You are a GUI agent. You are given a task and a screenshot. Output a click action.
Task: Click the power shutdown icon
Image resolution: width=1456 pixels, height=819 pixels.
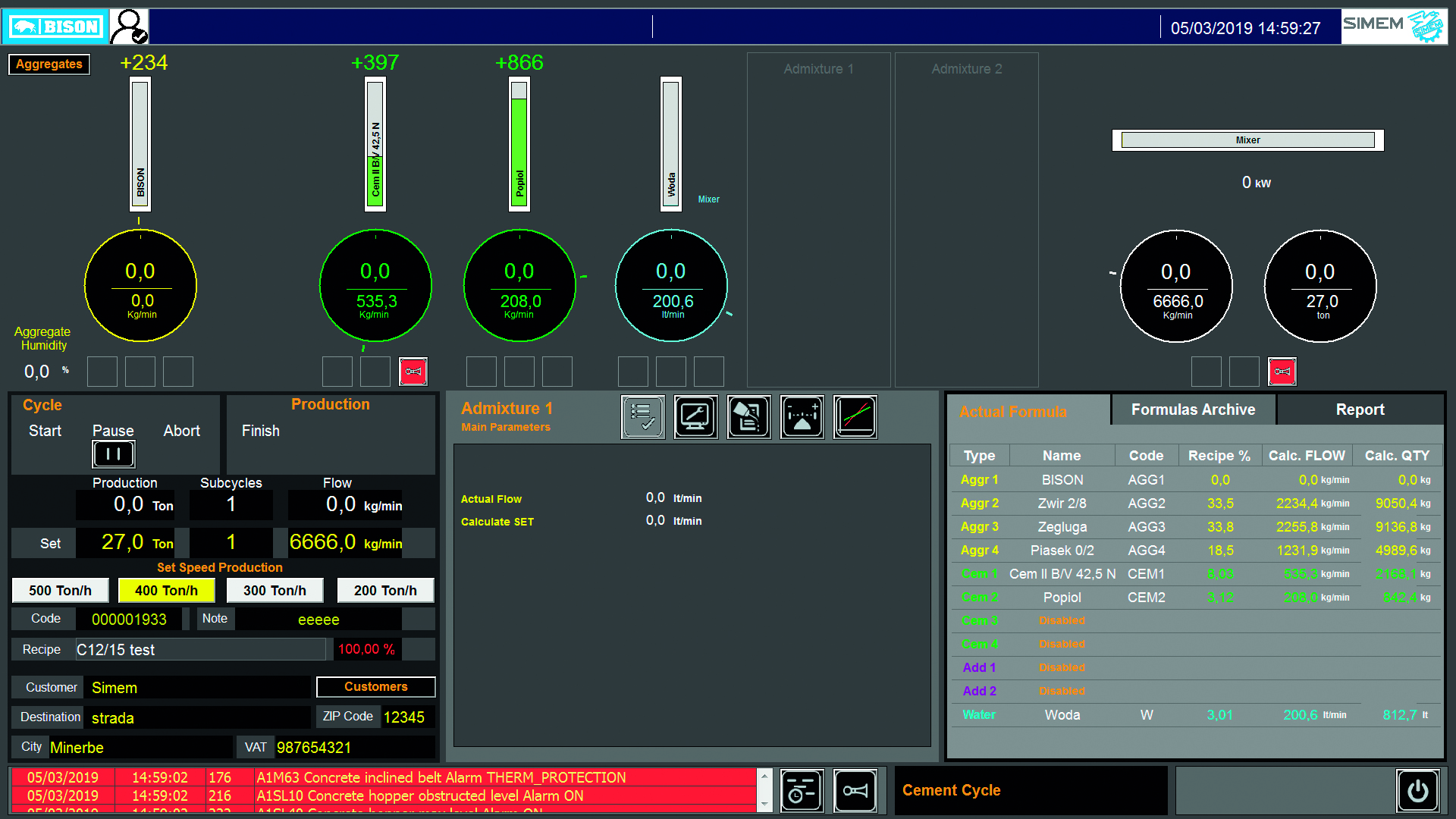(x=1417, y=791)
